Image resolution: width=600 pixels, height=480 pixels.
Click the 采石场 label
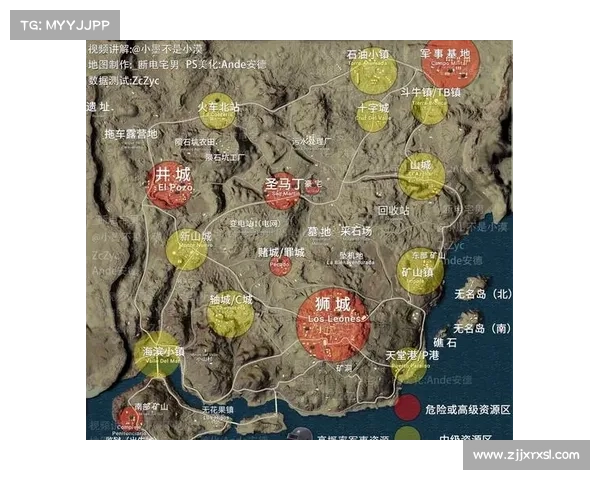coord(356,231)
